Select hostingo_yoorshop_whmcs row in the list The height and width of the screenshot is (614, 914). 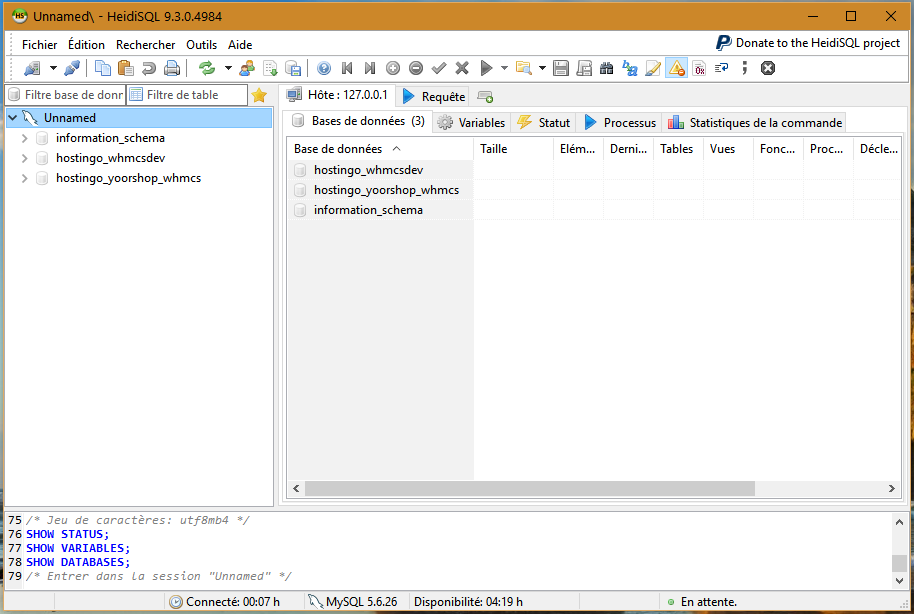click(x=386, y=190)
